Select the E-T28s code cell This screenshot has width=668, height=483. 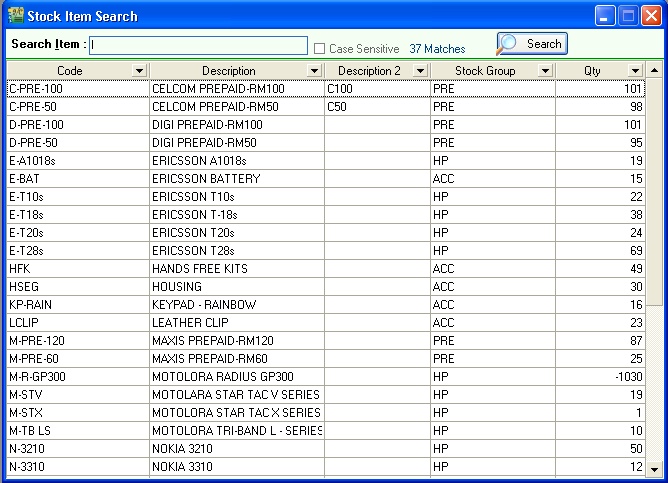click(78, 250)
